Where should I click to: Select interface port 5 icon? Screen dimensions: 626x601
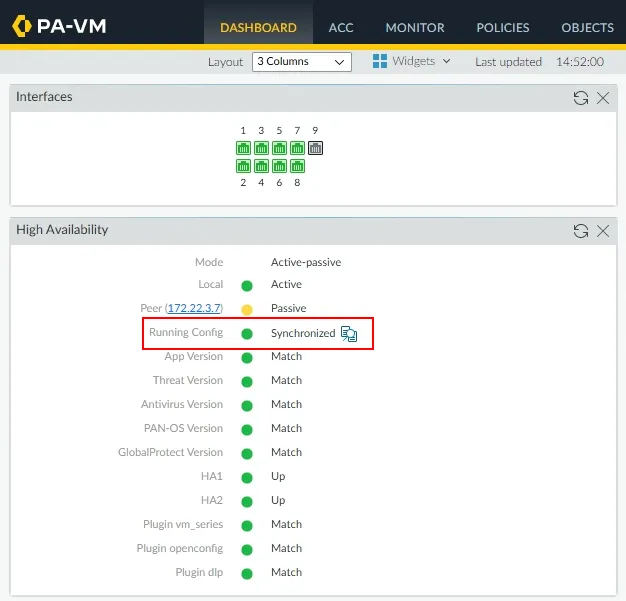tap(279, 148)
